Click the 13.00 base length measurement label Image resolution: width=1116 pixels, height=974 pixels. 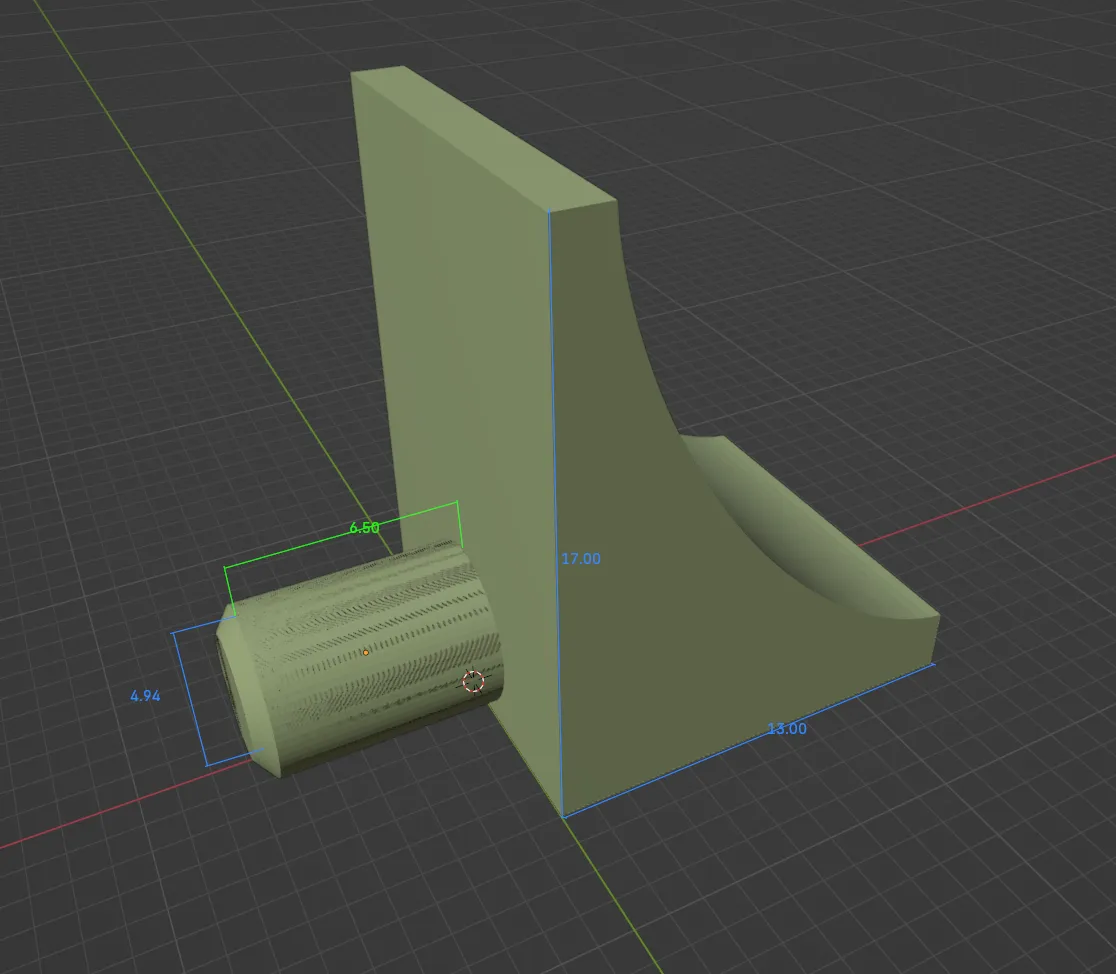pos(786,728)
